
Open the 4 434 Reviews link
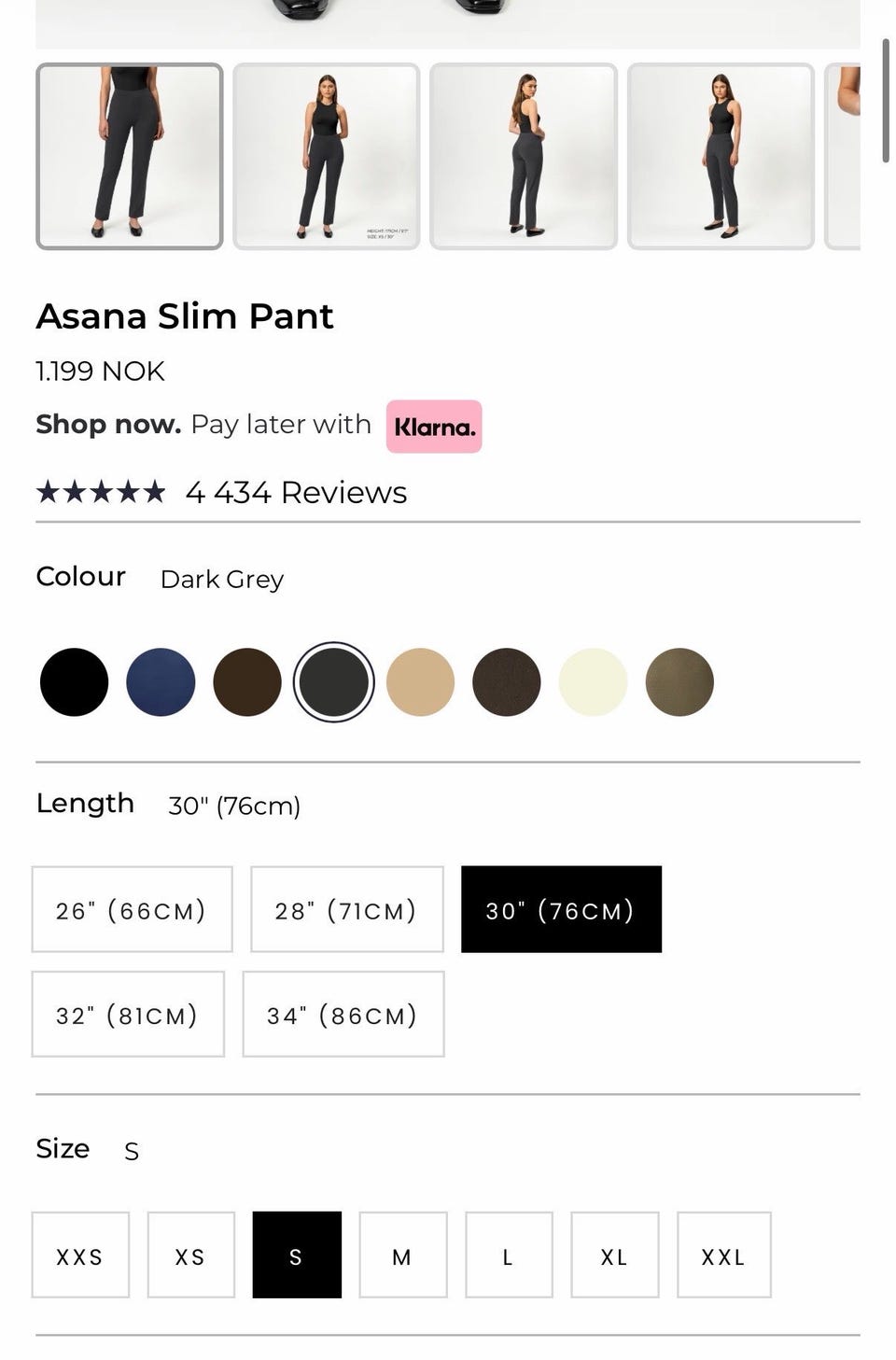click(x=296, y=492)
